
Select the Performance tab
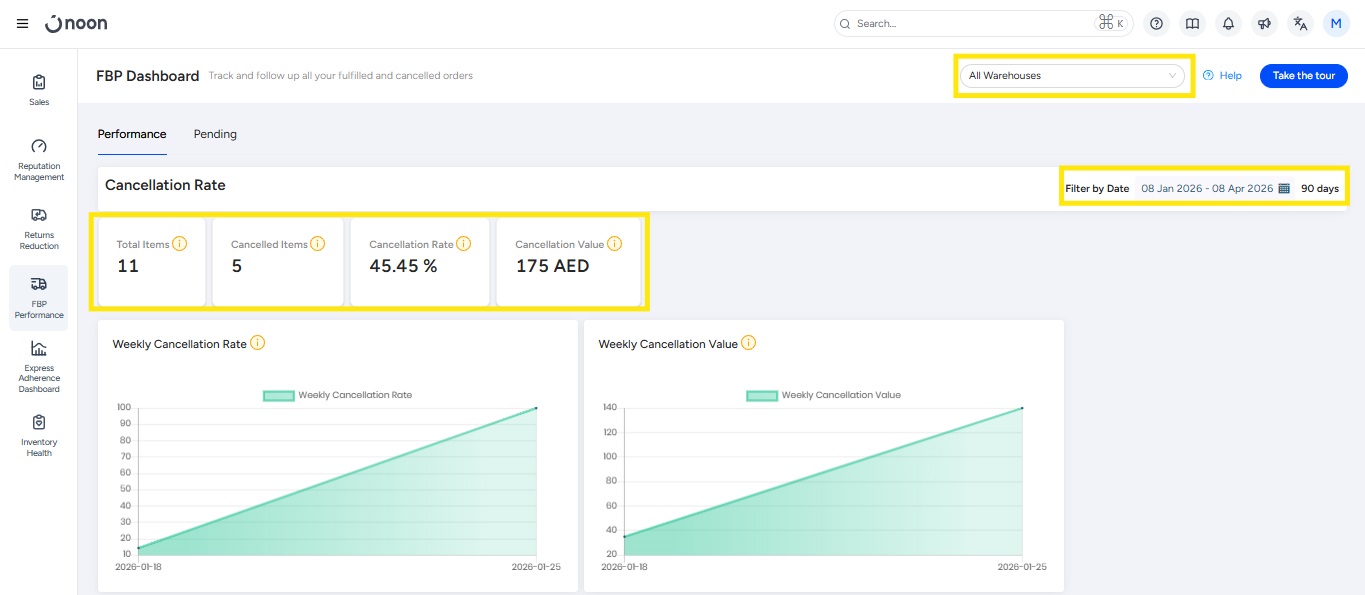[132, 134]
